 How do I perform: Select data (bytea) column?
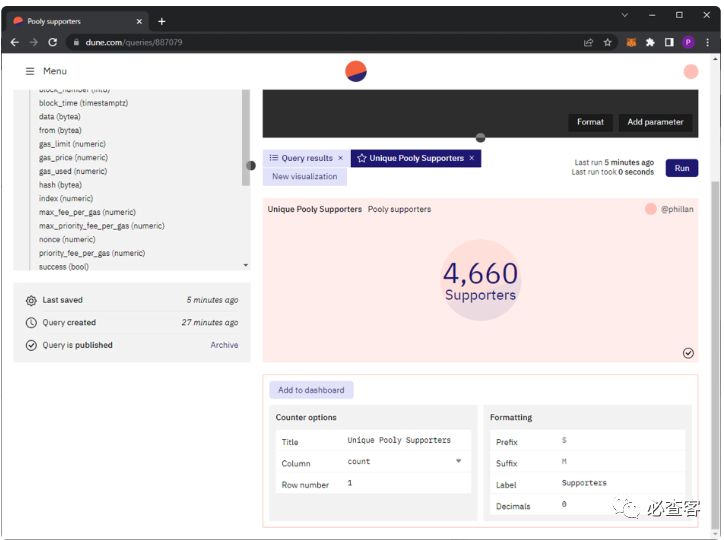(x=60, y=117)
